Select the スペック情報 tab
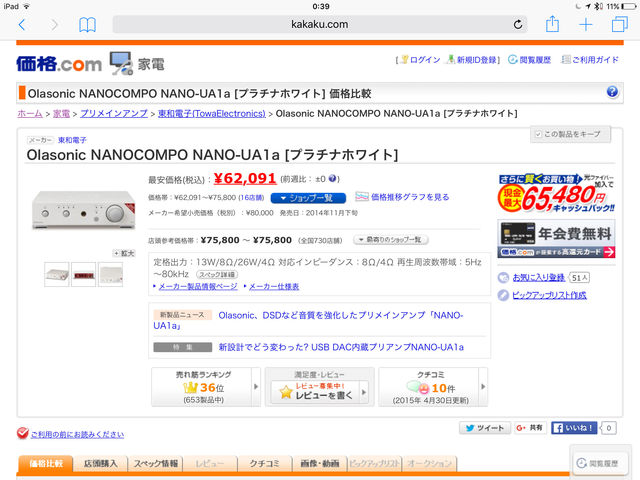Screen dimensions: 640x480 click(x=156, y=464)
